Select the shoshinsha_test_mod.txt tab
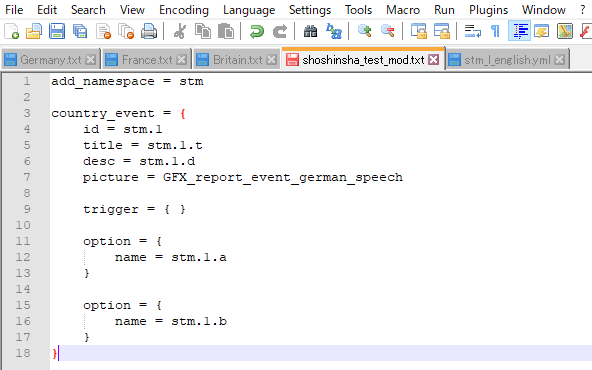The width and height of the screenshot is (592, 370). click(x=363, y=59)
